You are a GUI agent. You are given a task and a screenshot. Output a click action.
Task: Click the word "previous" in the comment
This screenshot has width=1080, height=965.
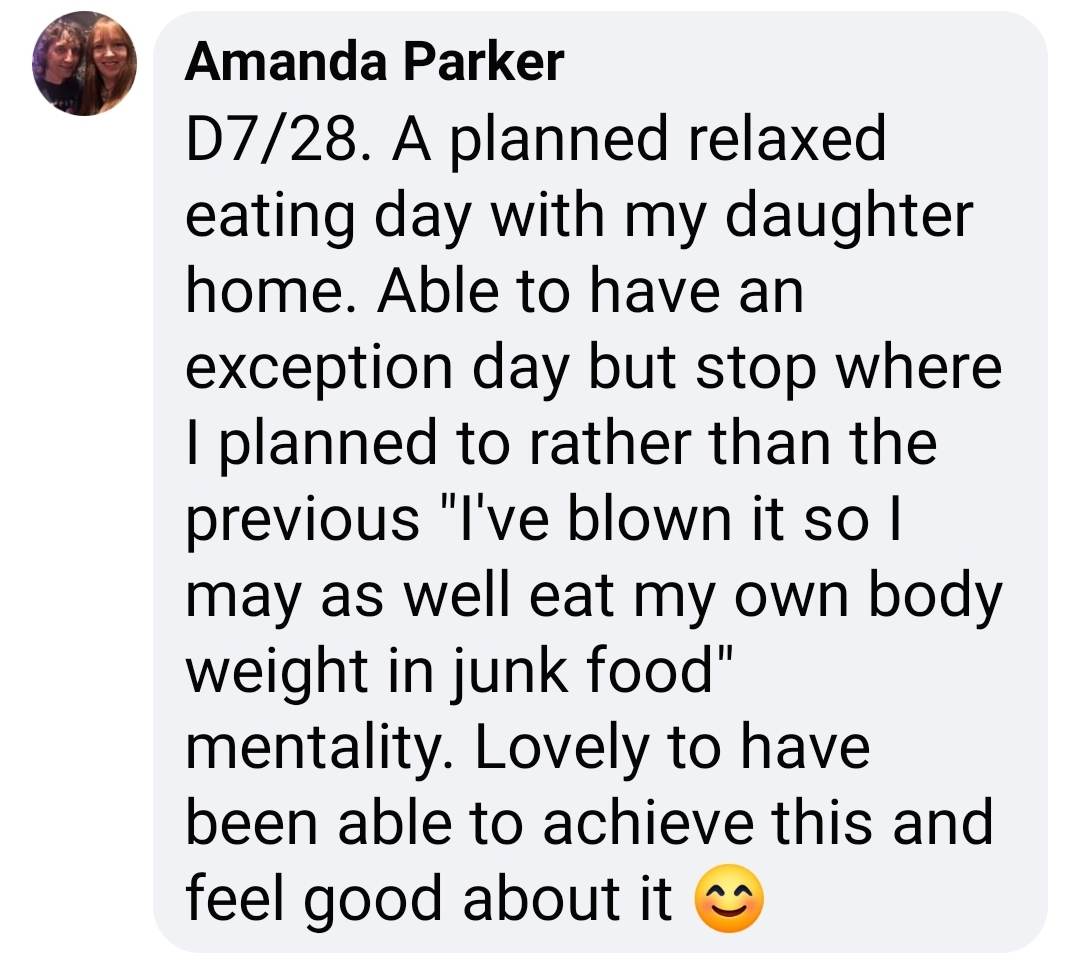(x=302, y=522)
